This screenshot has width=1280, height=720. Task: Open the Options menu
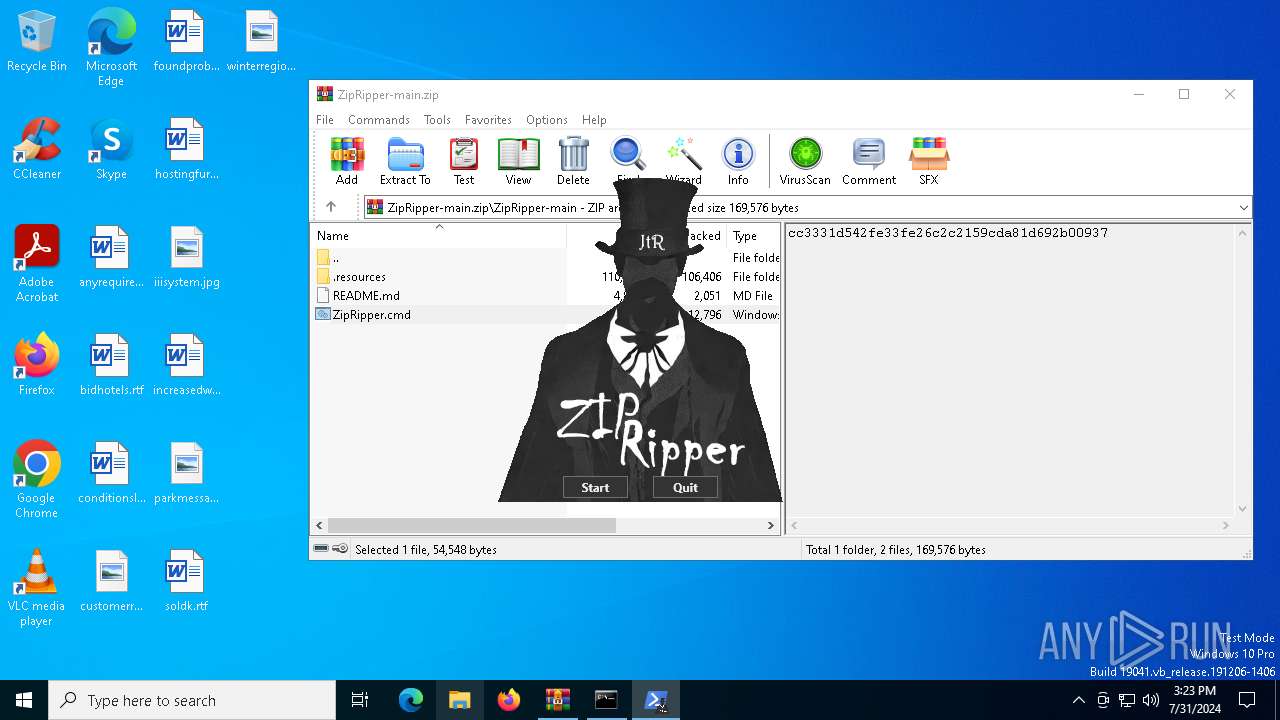click(x=547, y=119)
